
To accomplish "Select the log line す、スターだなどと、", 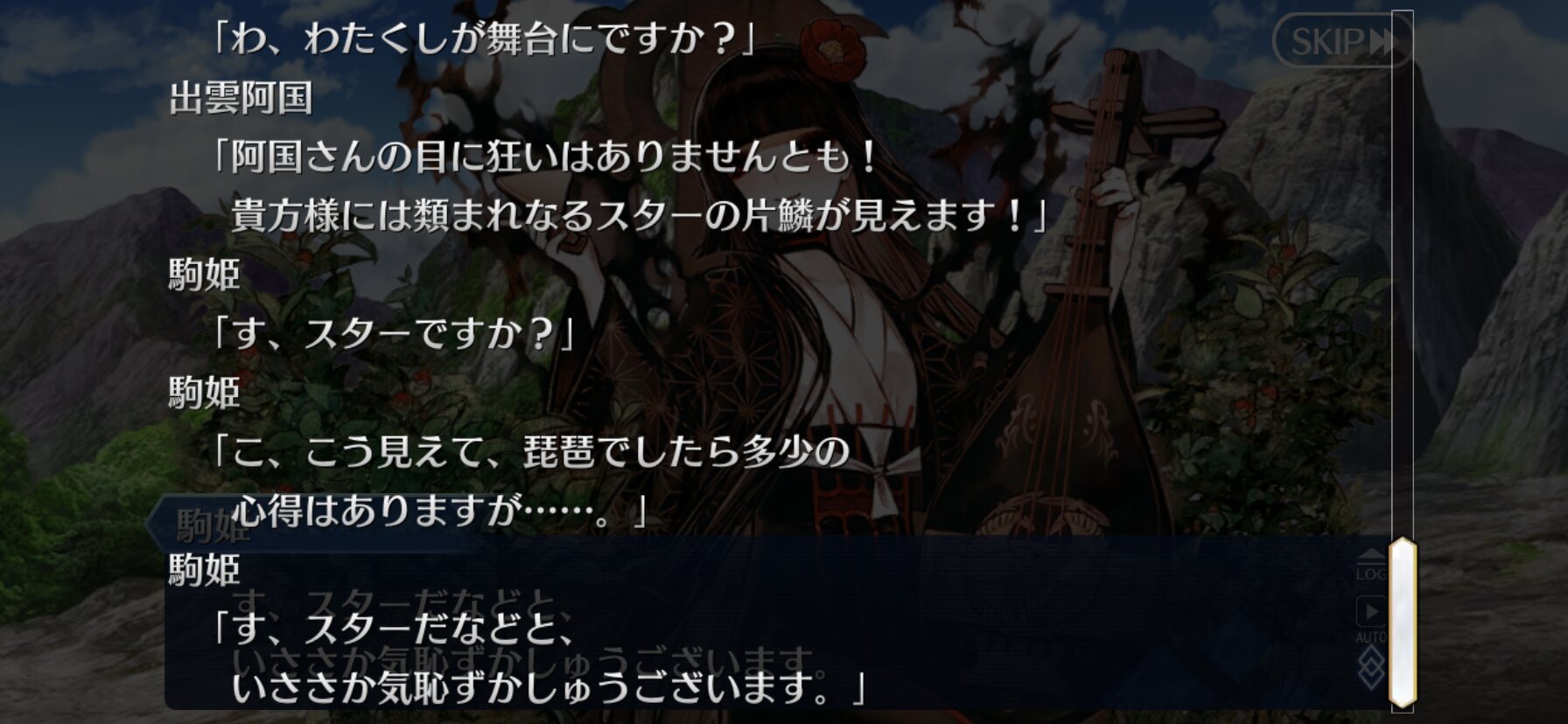I will [x=392, y=630].
